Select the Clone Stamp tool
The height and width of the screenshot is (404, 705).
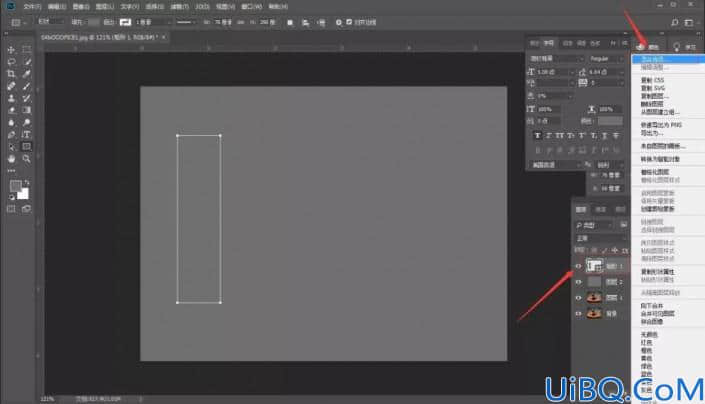pos(11,98)
